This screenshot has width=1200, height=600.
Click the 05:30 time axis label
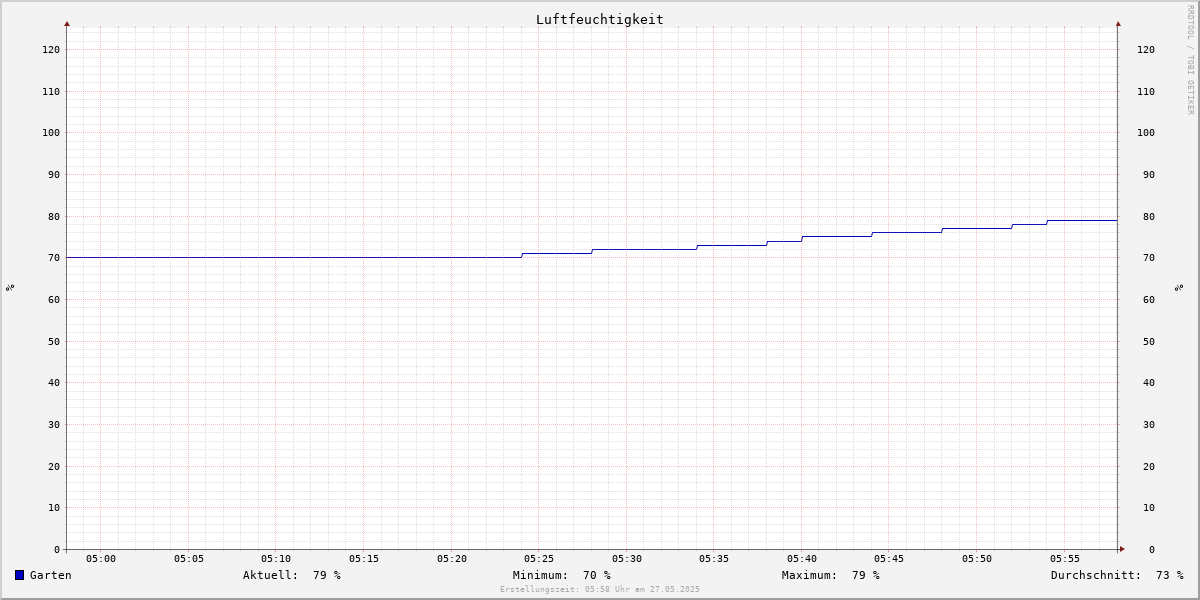[627, 559]
